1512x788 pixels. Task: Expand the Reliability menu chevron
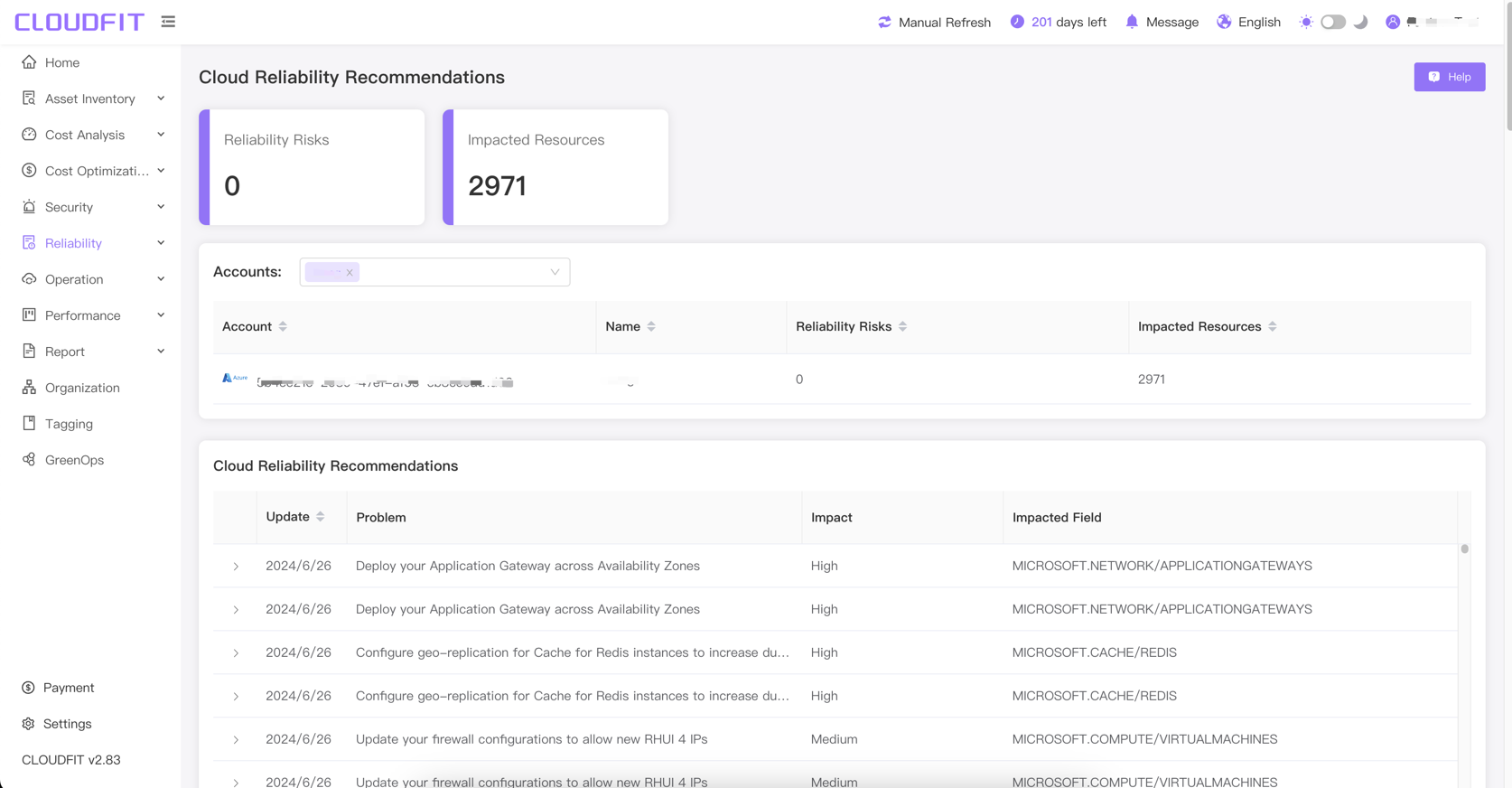[161, 243]
